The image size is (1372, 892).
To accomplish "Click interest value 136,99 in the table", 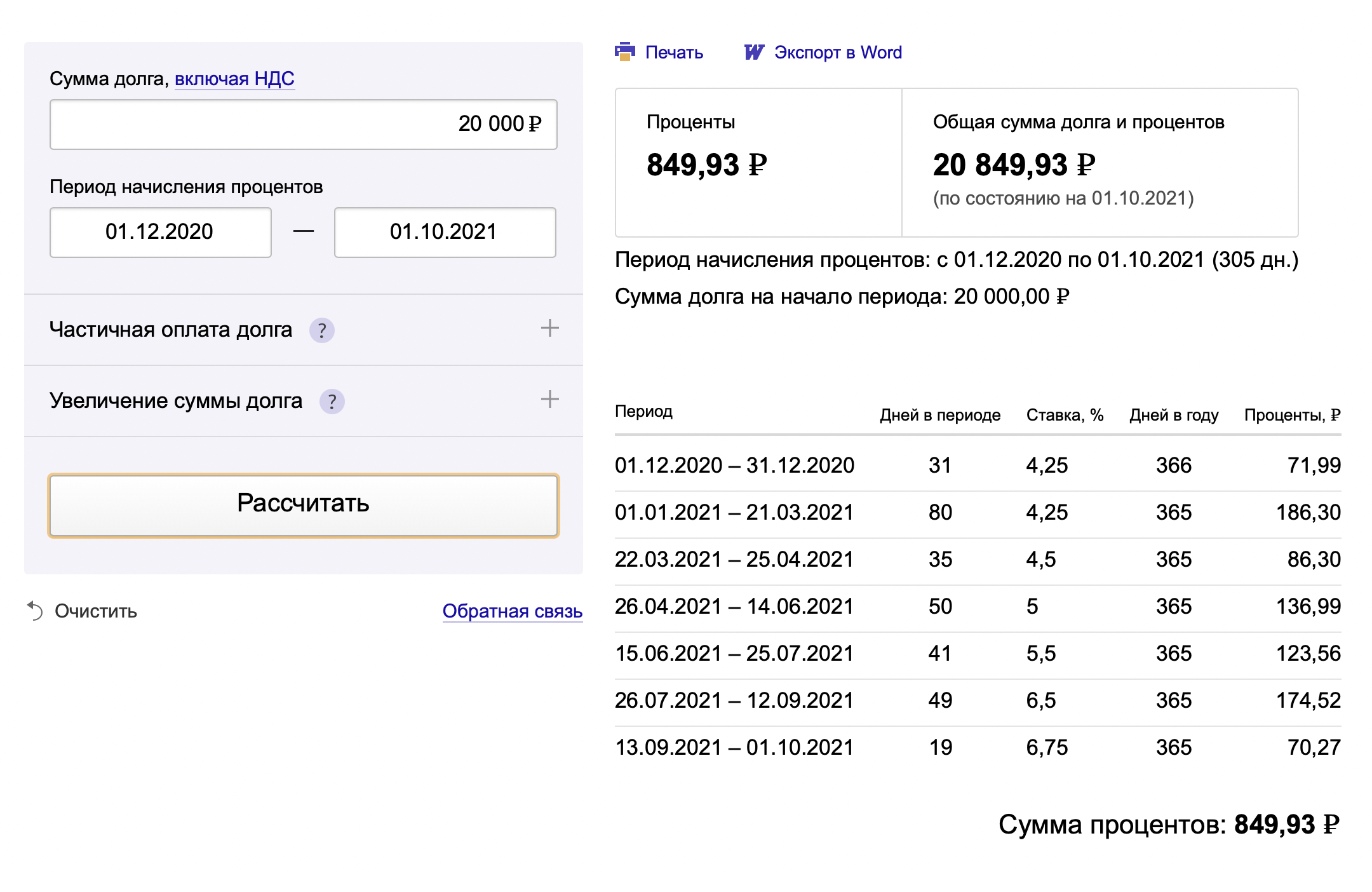I will tap(1308, 606).
